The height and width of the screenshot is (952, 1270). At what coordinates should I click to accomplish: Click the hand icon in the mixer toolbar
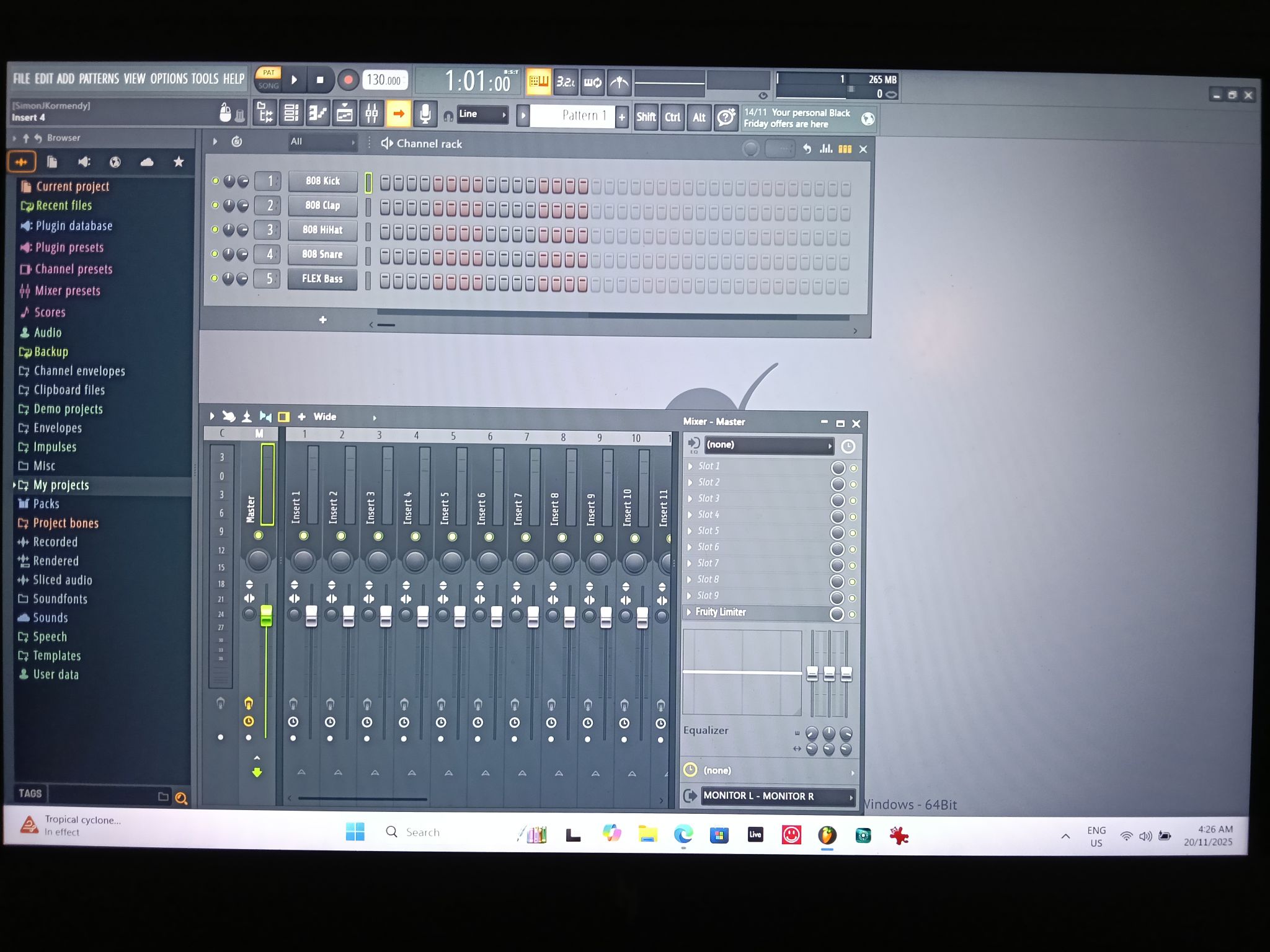point(229,416)
